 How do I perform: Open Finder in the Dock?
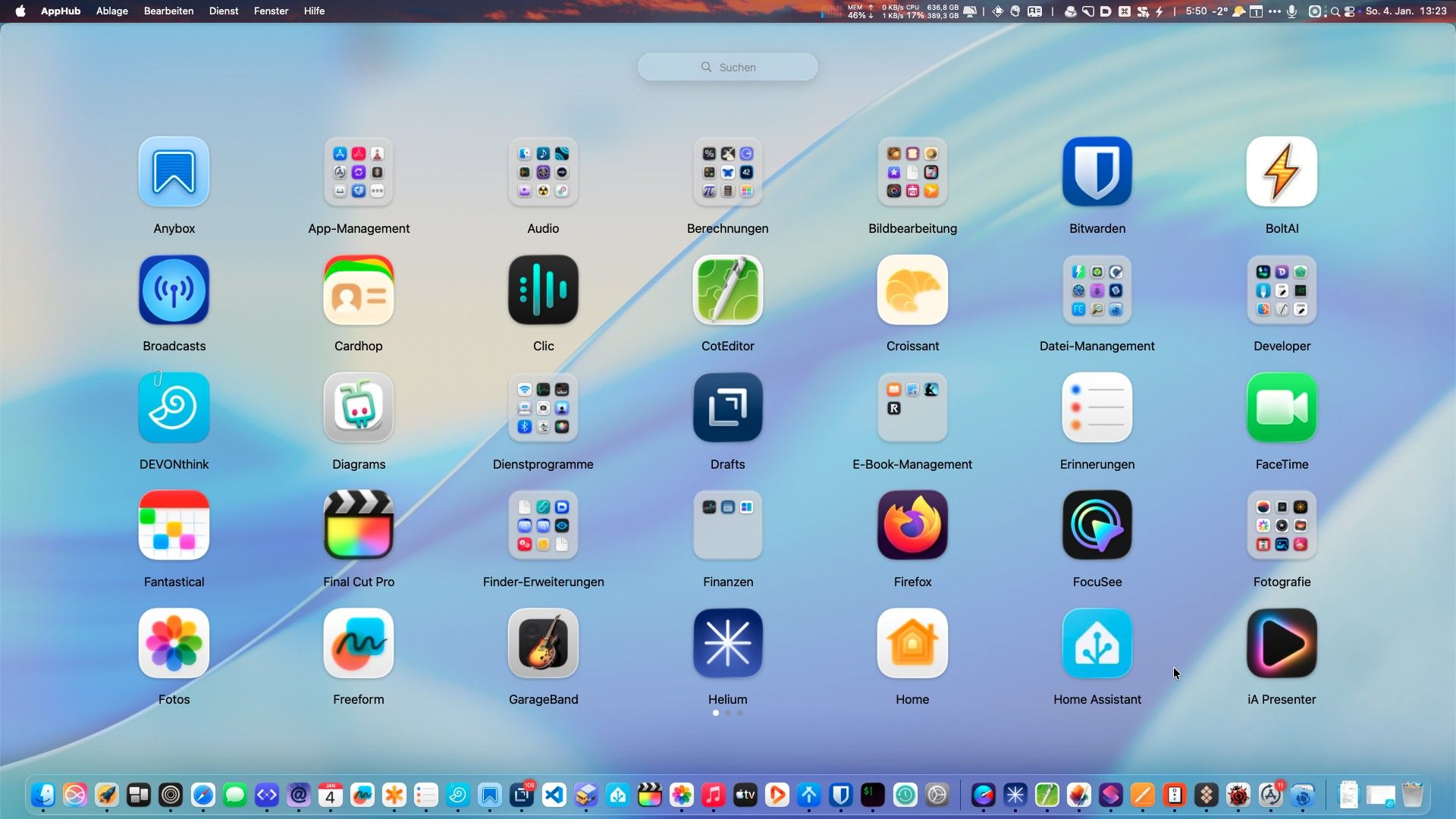(x=43, y=795)
